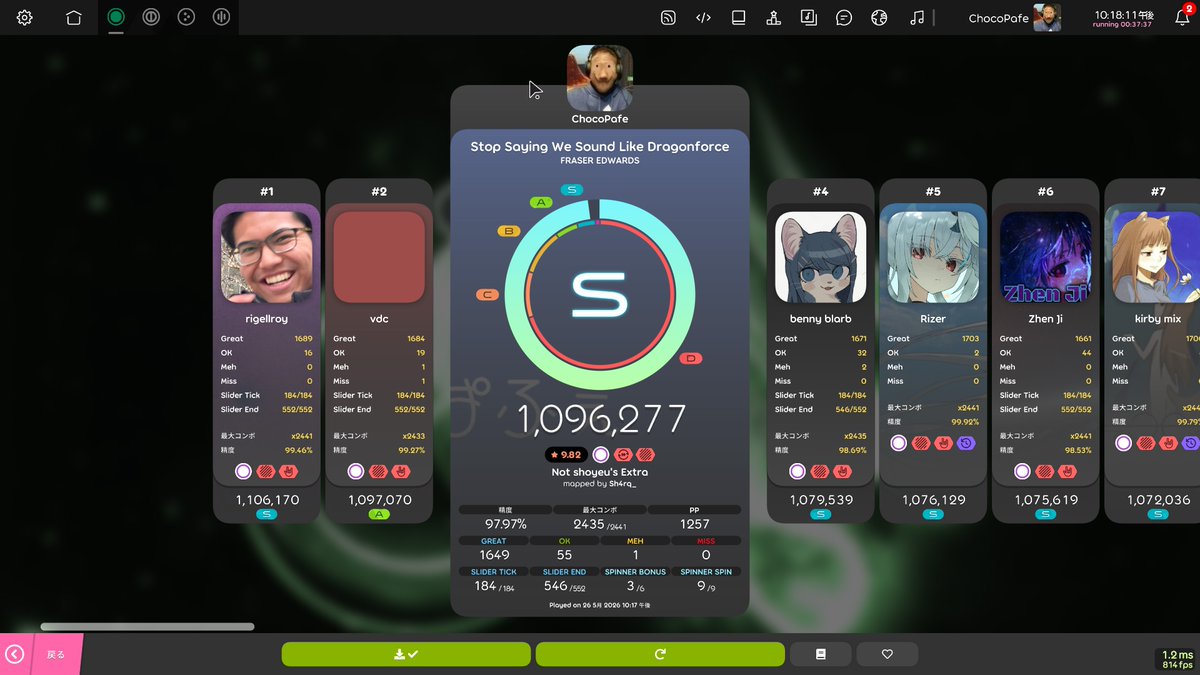
Task: Click the total score 1,096,277
Action: [x=600, y=420]
